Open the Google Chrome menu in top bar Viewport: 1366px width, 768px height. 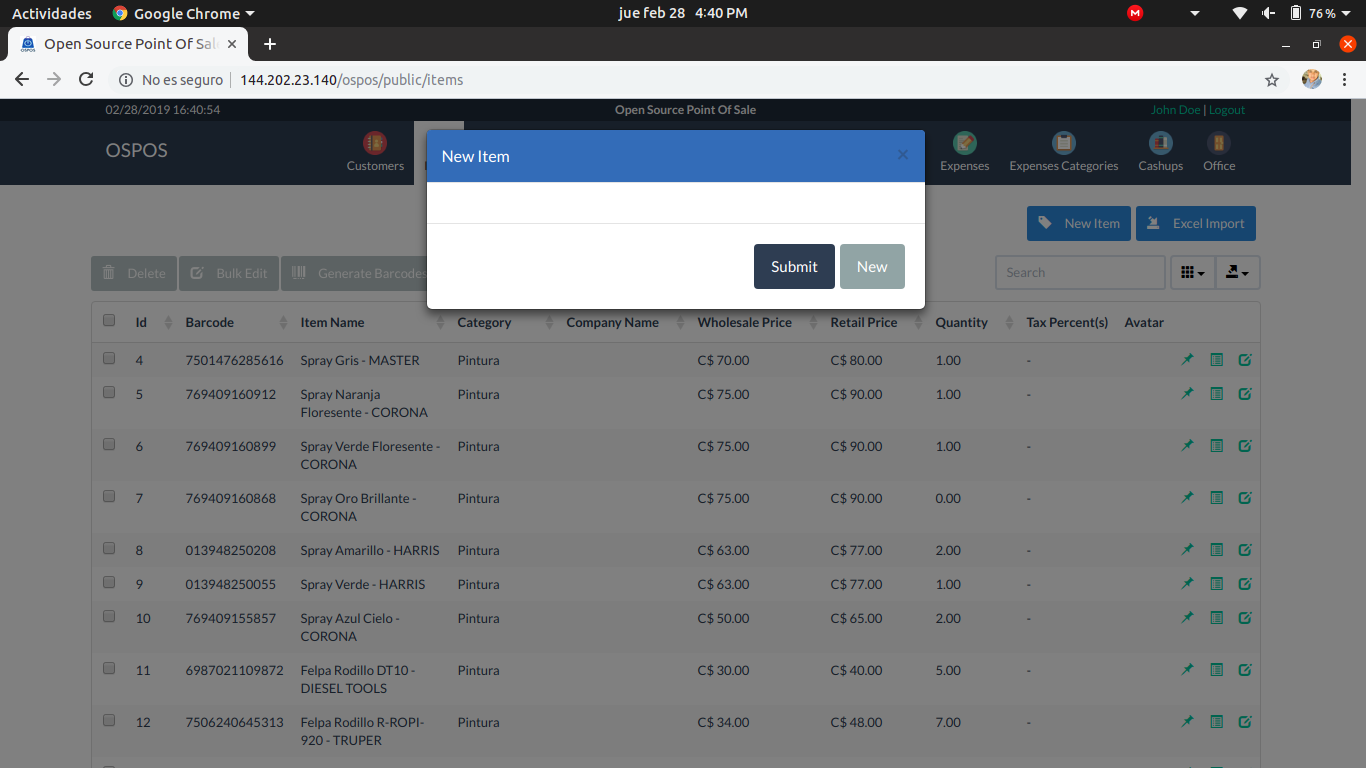tap(183, 13)
